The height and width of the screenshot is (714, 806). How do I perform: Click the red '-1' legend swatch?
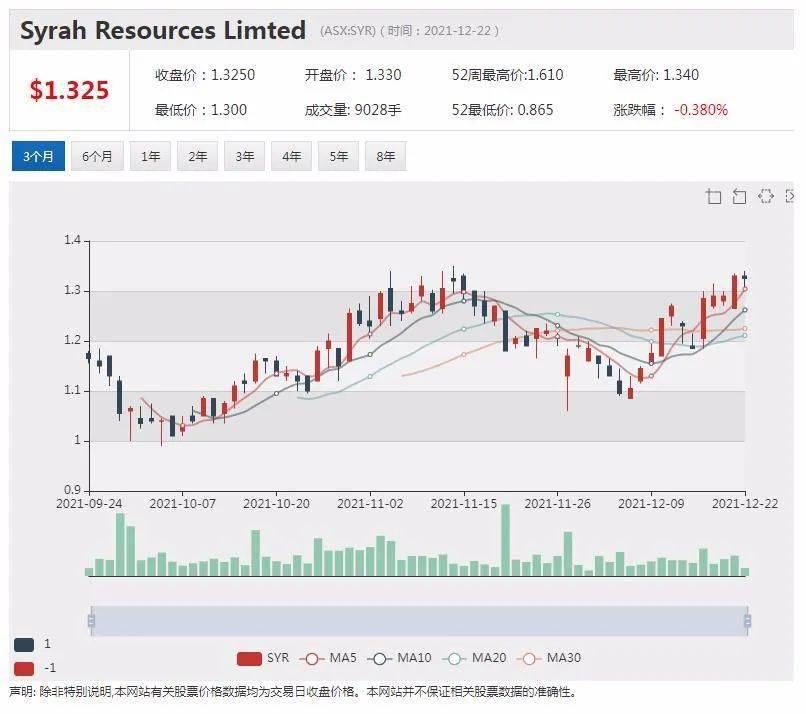tap(24, 669)
